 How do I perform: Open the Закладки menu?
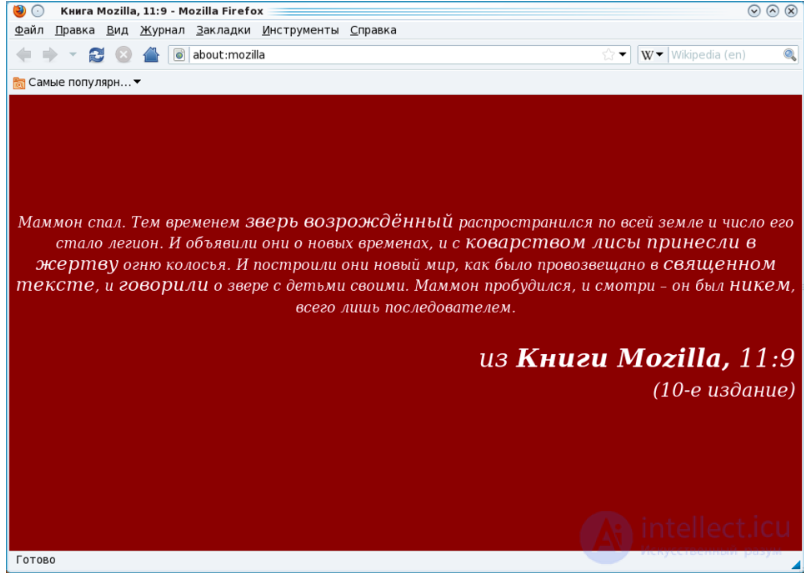tap(223, 30)
